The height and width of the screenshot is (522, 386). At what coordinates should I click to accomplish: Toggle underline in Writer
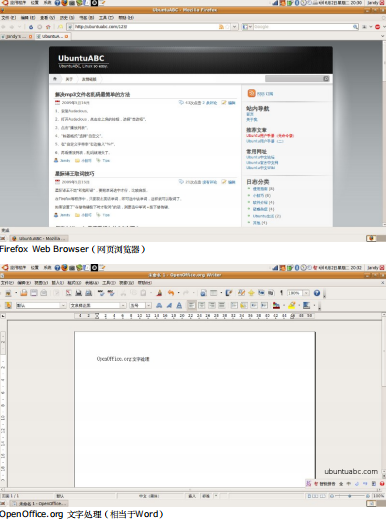pos(179,305)
